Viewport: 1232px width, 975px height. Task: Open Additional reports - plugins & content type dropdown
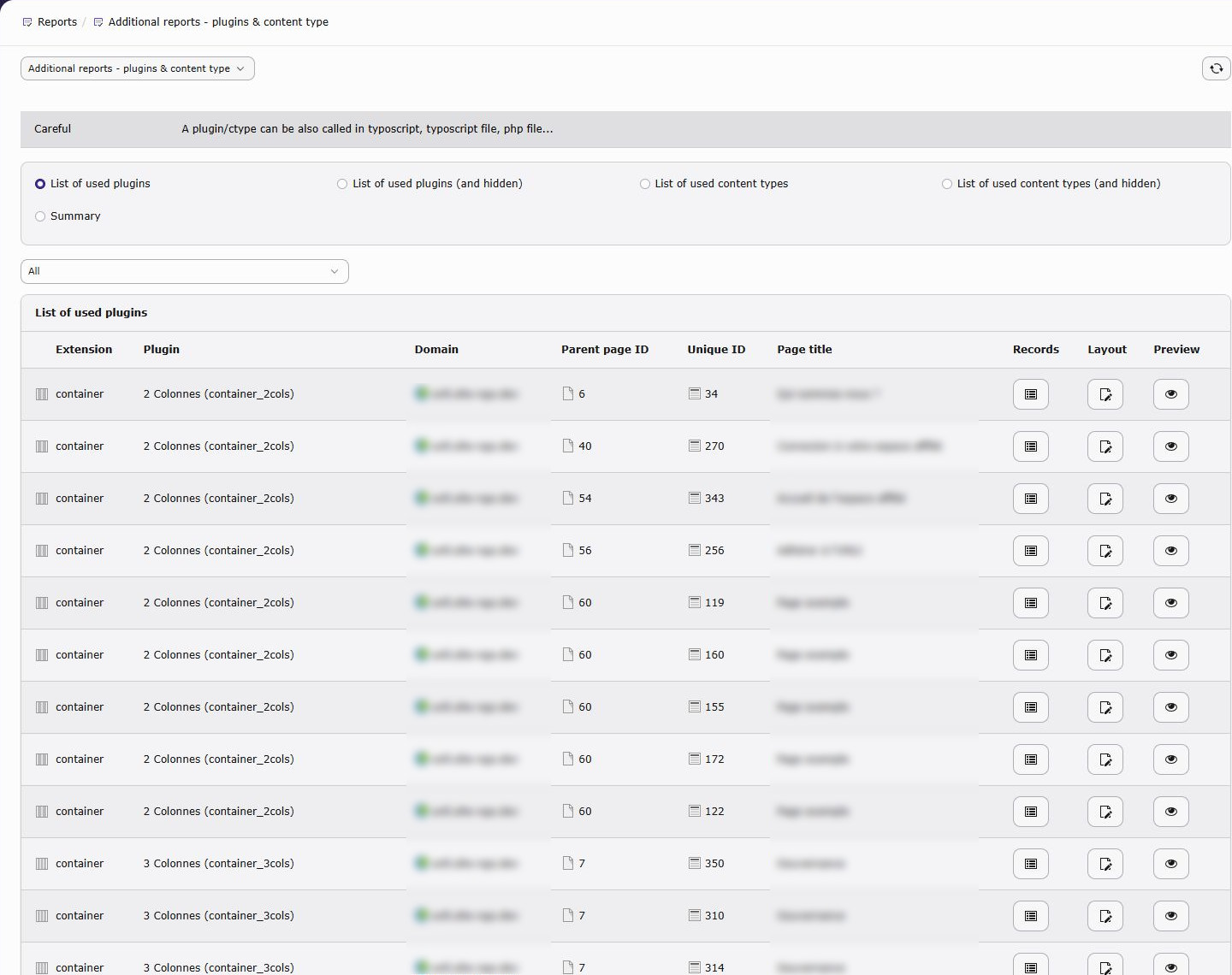click(x=138, y=68)
